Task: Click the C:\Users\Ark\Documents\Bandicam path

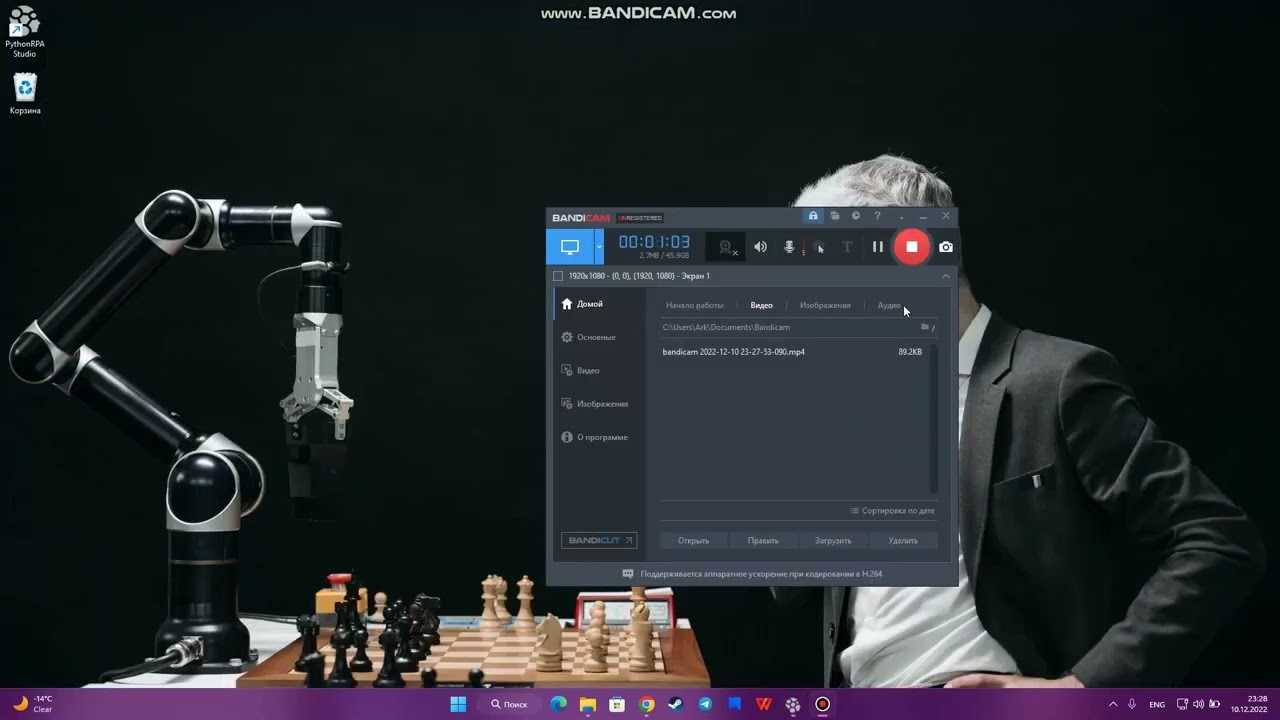Action: coord(726,327)
